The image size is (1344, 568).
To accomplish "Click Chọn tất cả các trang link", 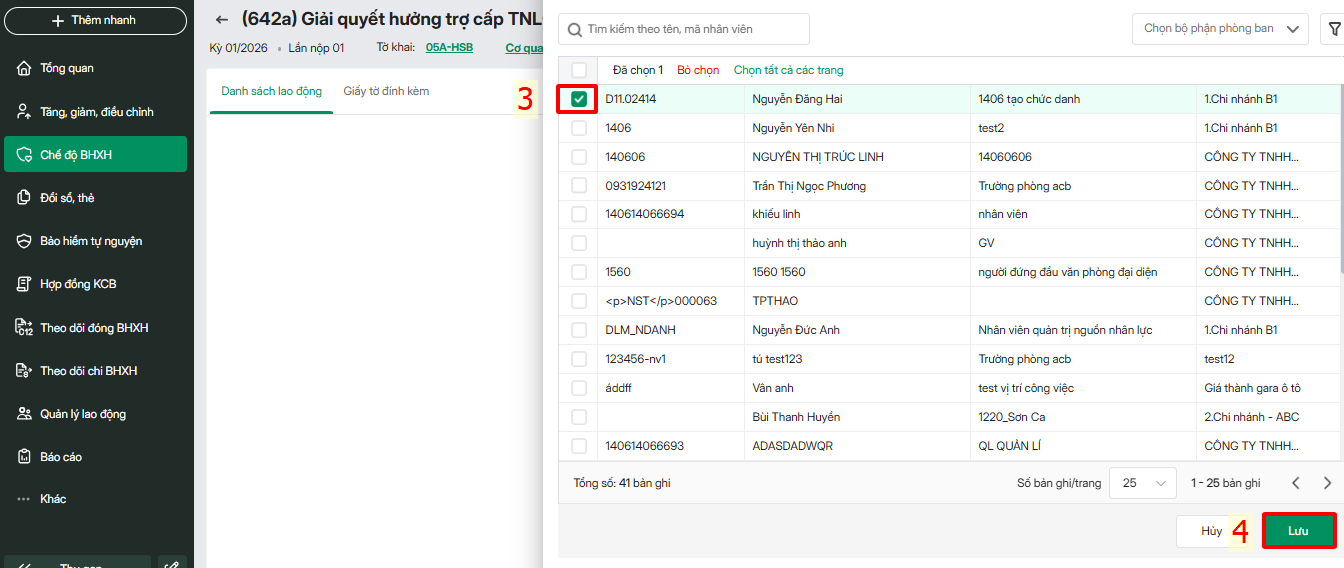I will (x=789, y=70).
